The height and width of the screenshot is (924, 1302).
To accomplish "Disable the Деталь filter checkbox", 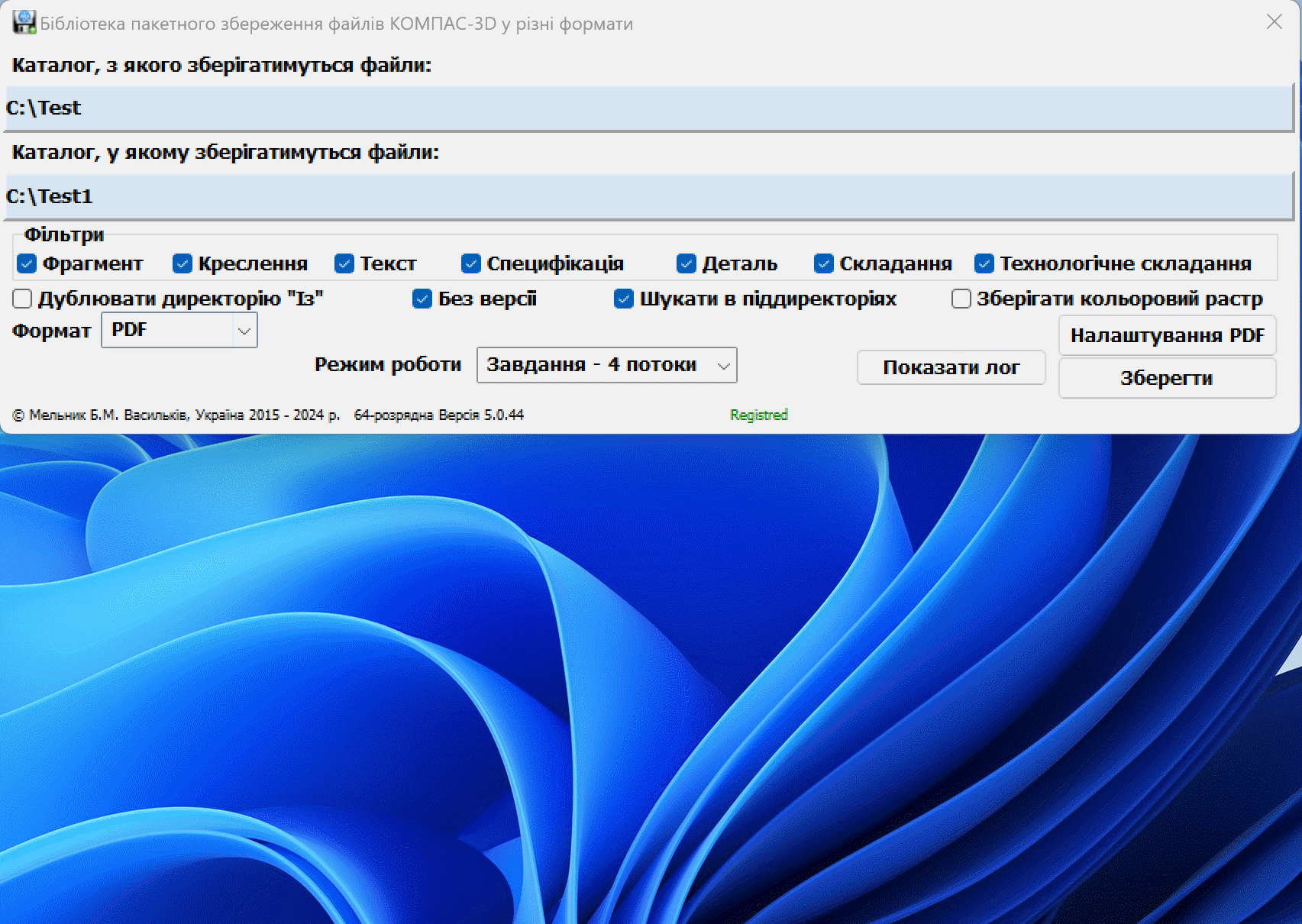I will [687, 263].
